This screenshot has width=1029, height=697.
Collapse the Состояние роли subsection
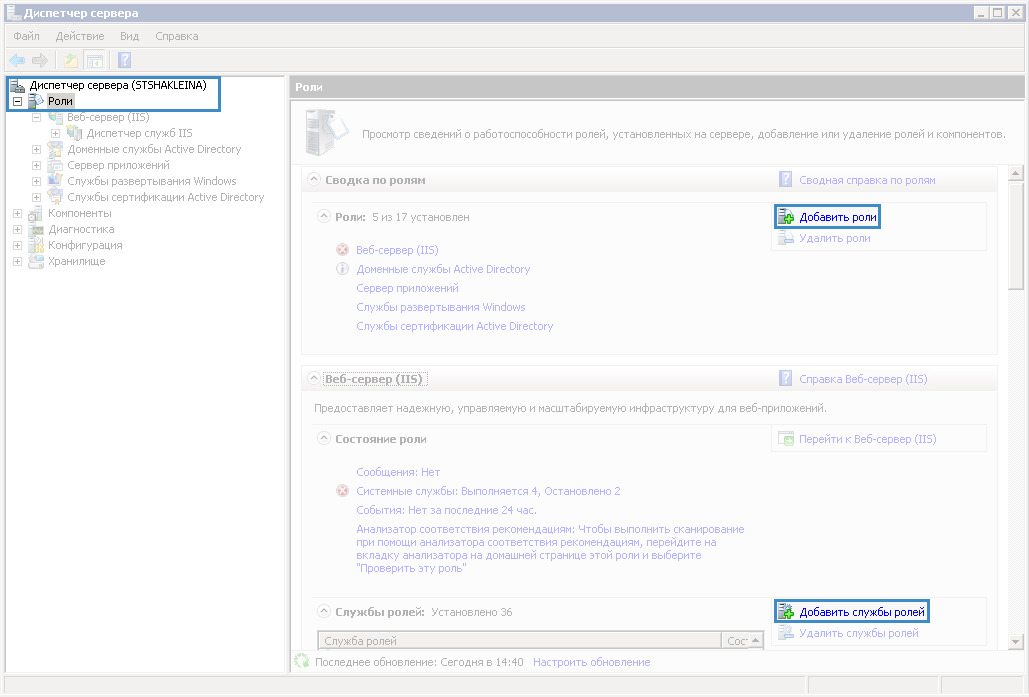tap(323, 439)
